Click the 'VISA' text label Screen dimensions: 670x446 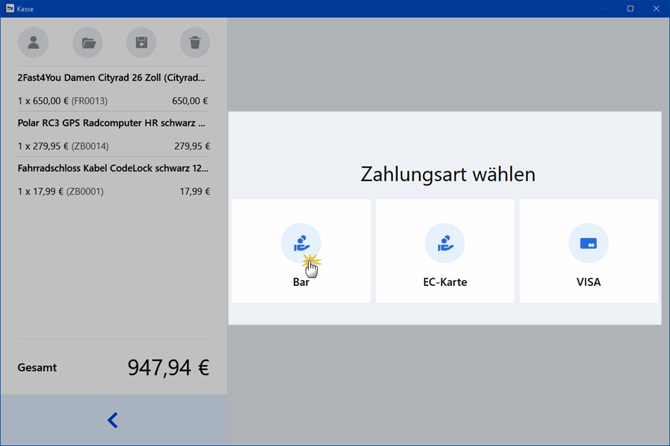coord(588,282)
